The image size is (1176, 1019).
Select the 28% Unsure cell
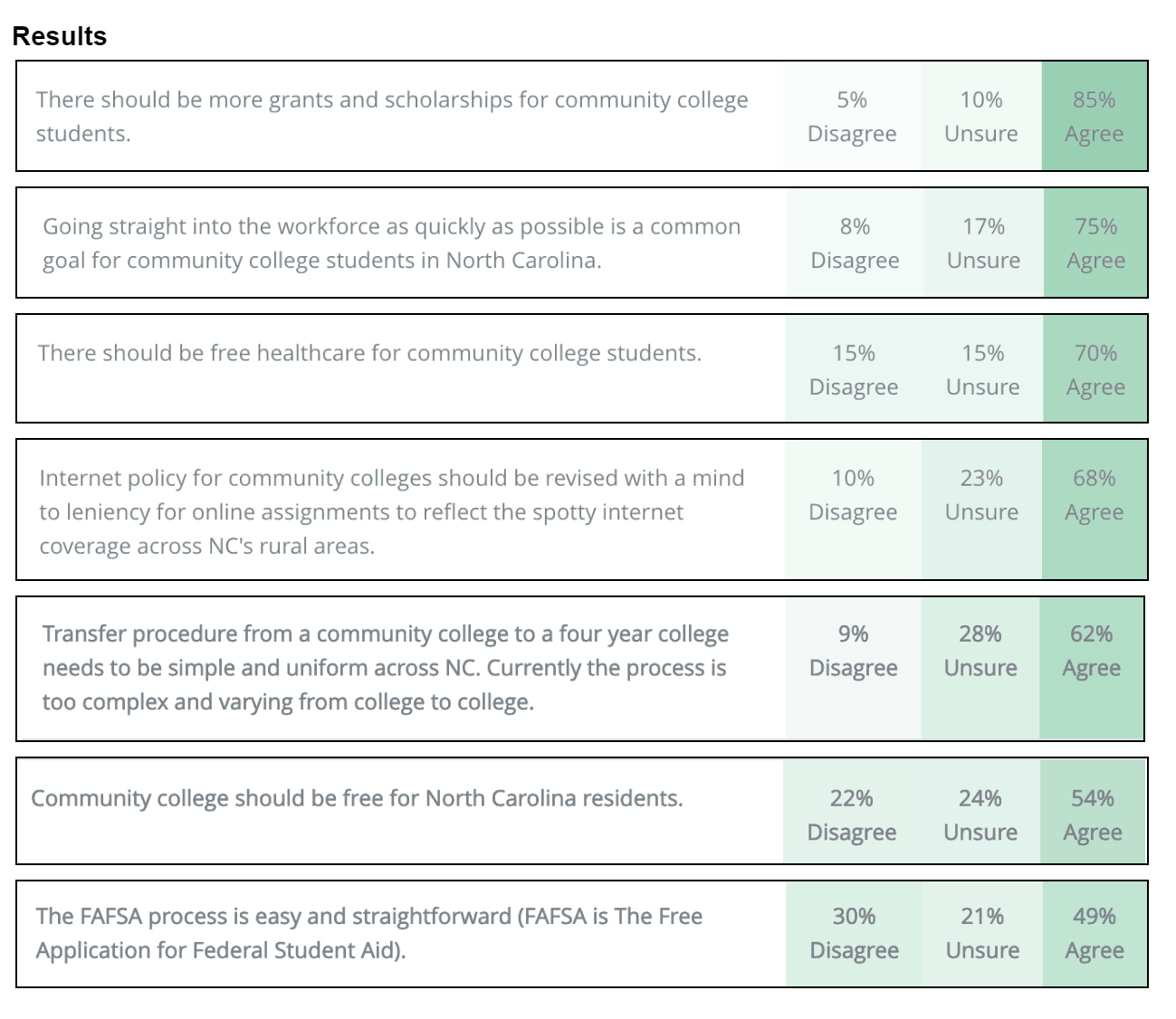point(980,651)
